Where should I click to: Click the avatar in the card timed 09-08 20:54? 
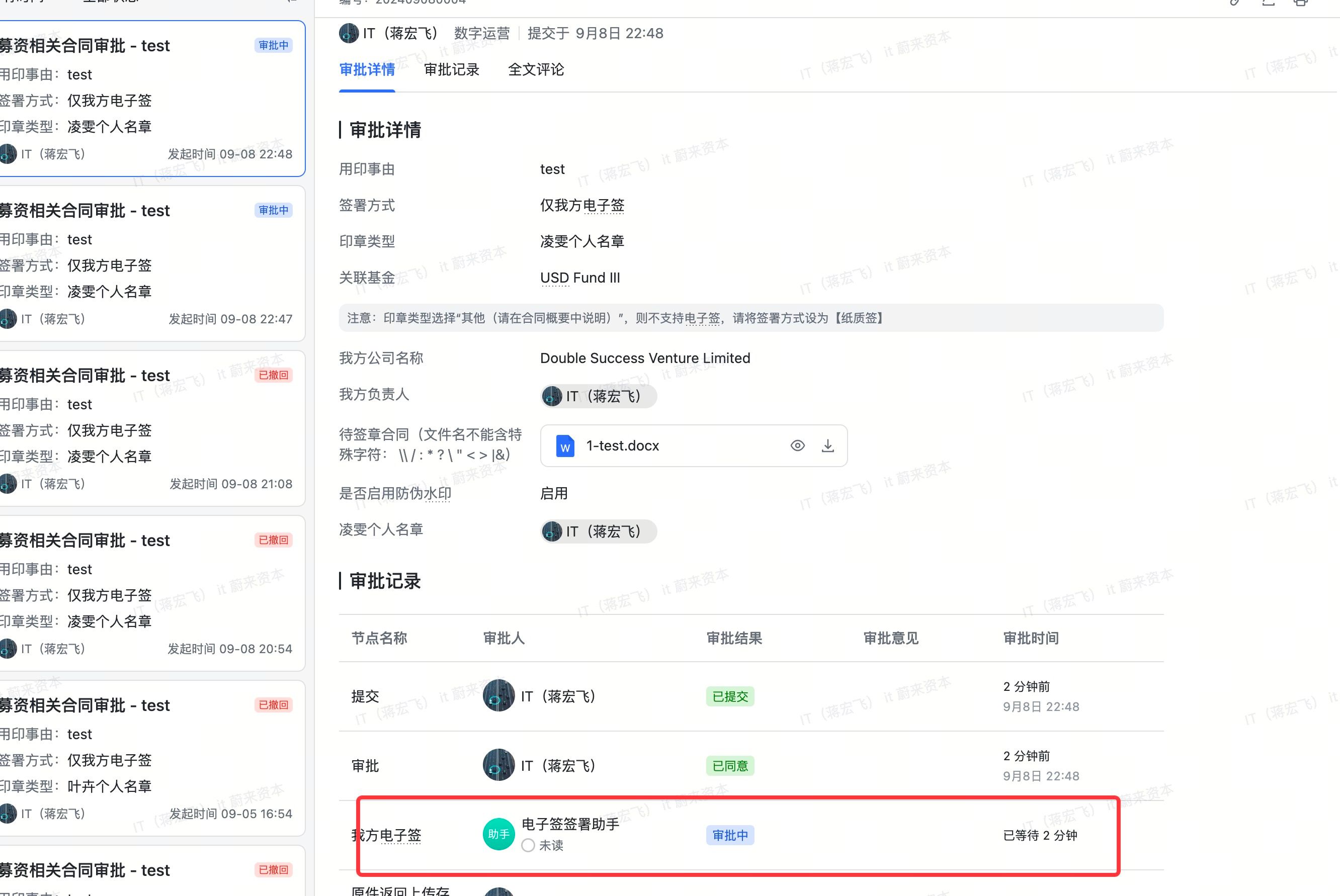(8, 649)
